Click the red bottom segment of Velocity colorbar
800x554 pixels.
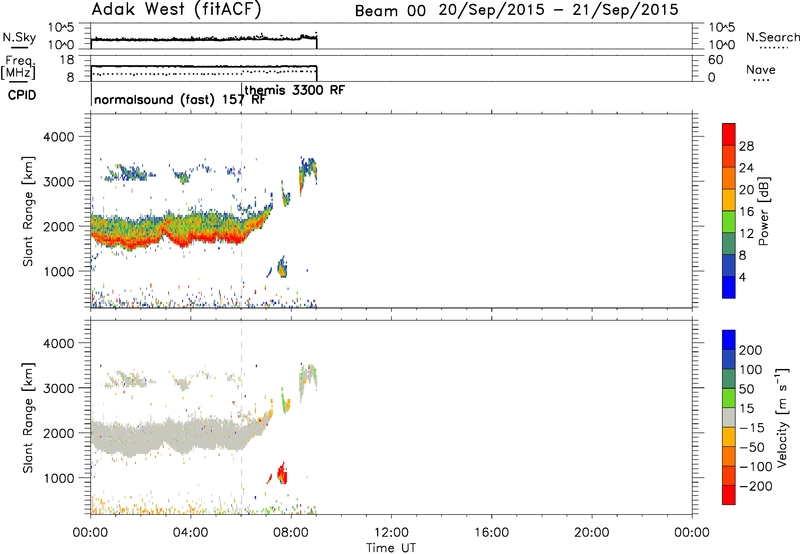tap(729, 495)
